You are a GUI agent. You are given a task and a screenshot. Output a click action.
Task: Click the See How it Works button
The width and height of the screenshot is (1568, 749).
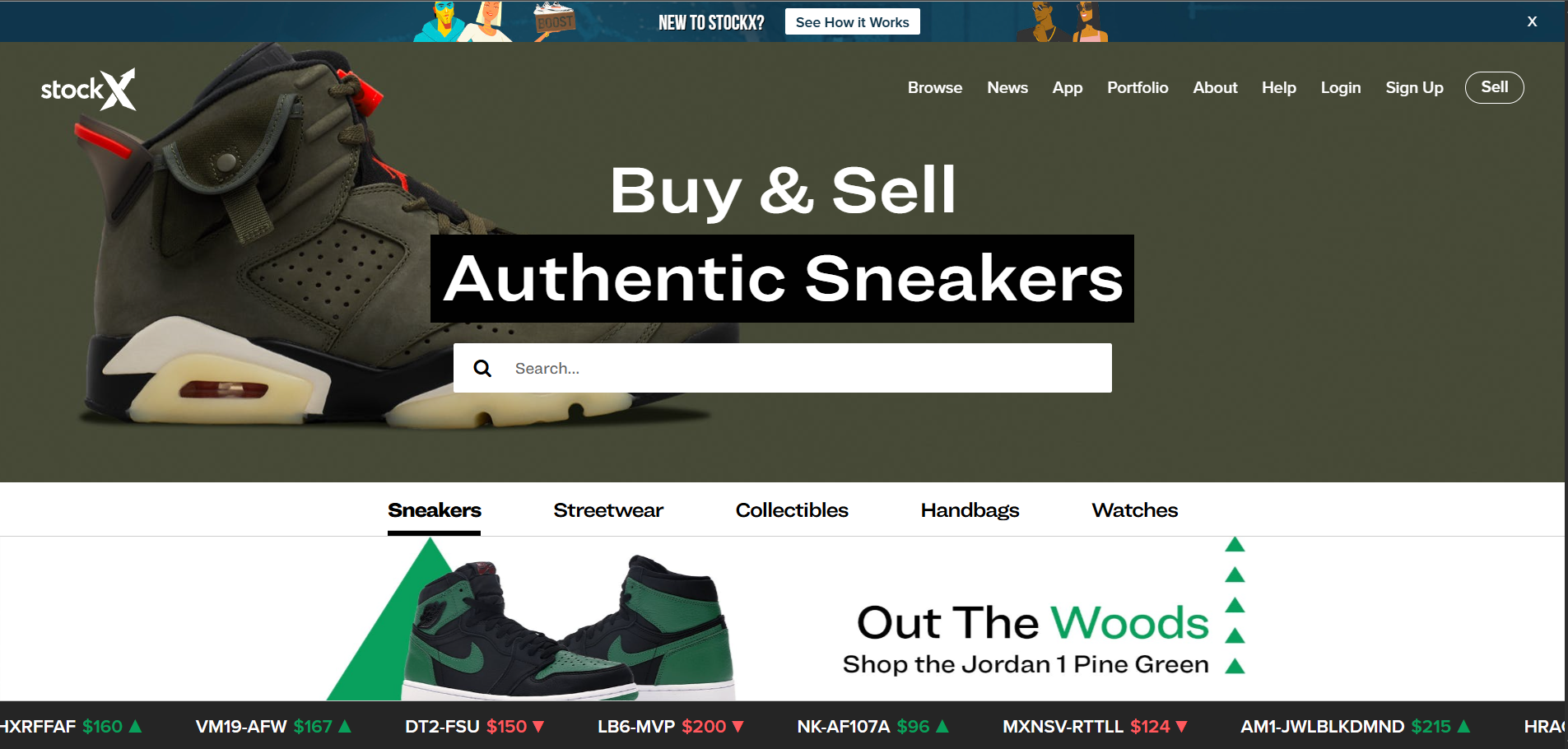[852, 22]
